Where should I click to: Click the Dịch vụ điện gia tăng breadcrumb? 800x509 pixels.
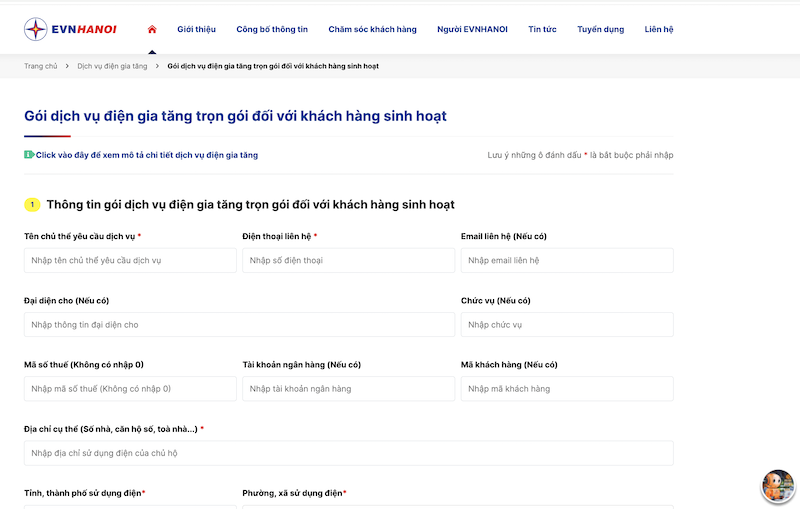pos(112,66)
